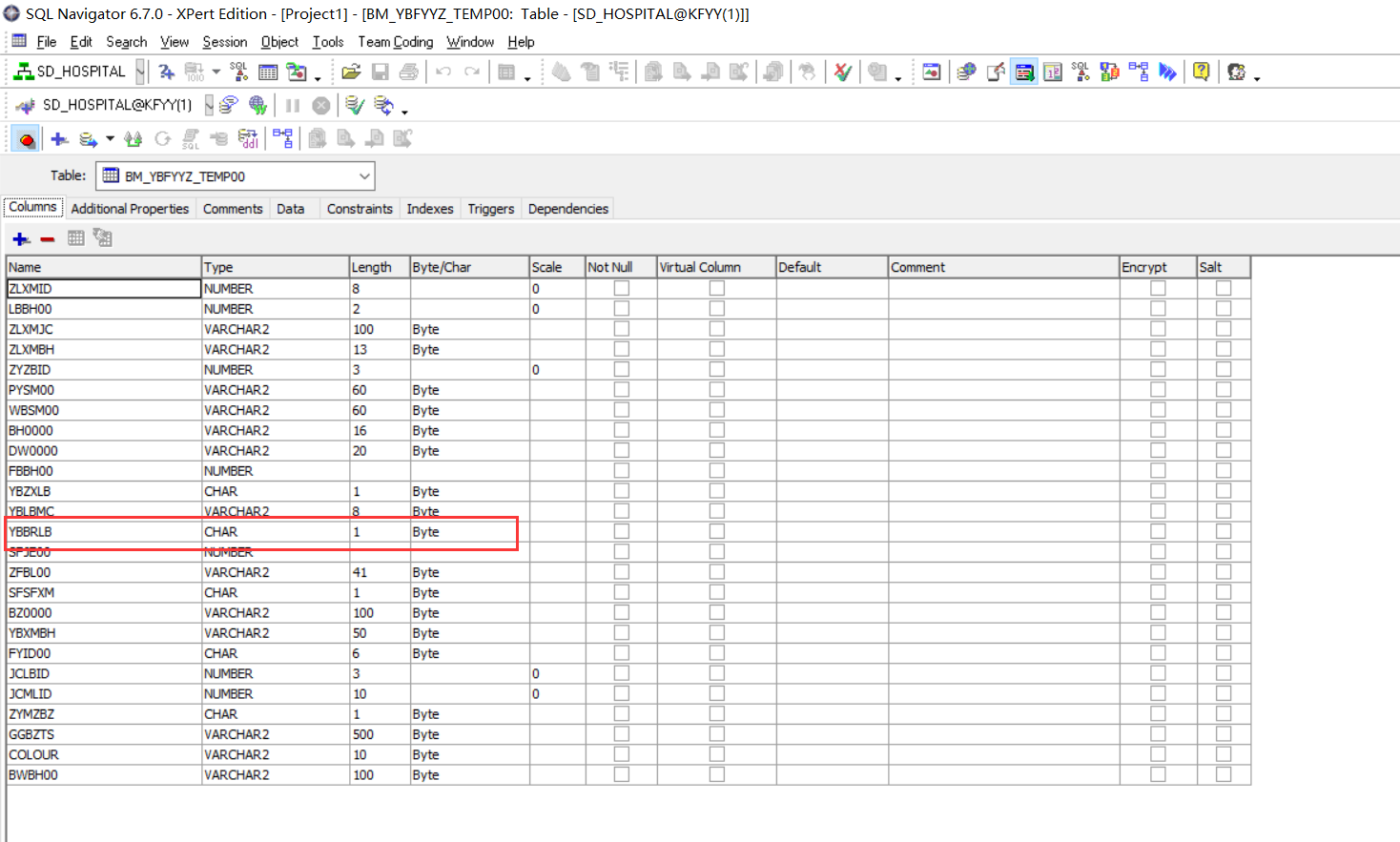
Task: Click the Comment column header
Action: click(1004, 267)
